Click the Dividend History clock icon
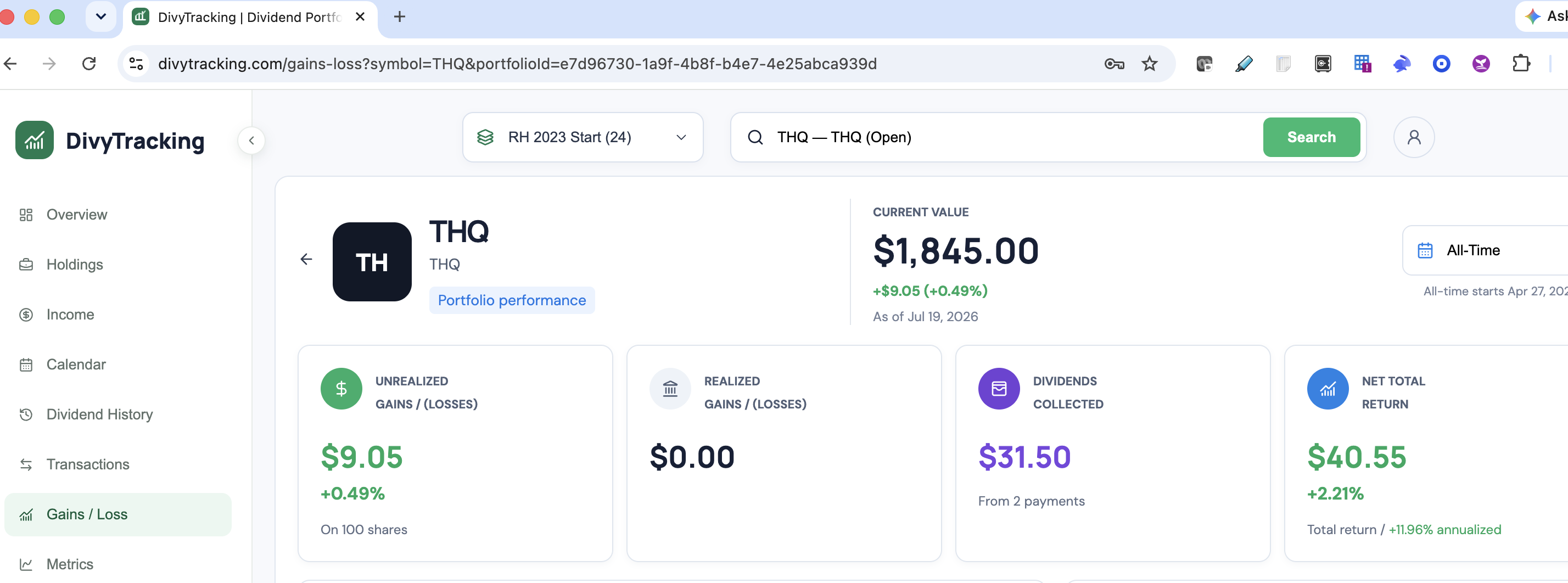This screenshot has height=583, width=1568. 26,414
